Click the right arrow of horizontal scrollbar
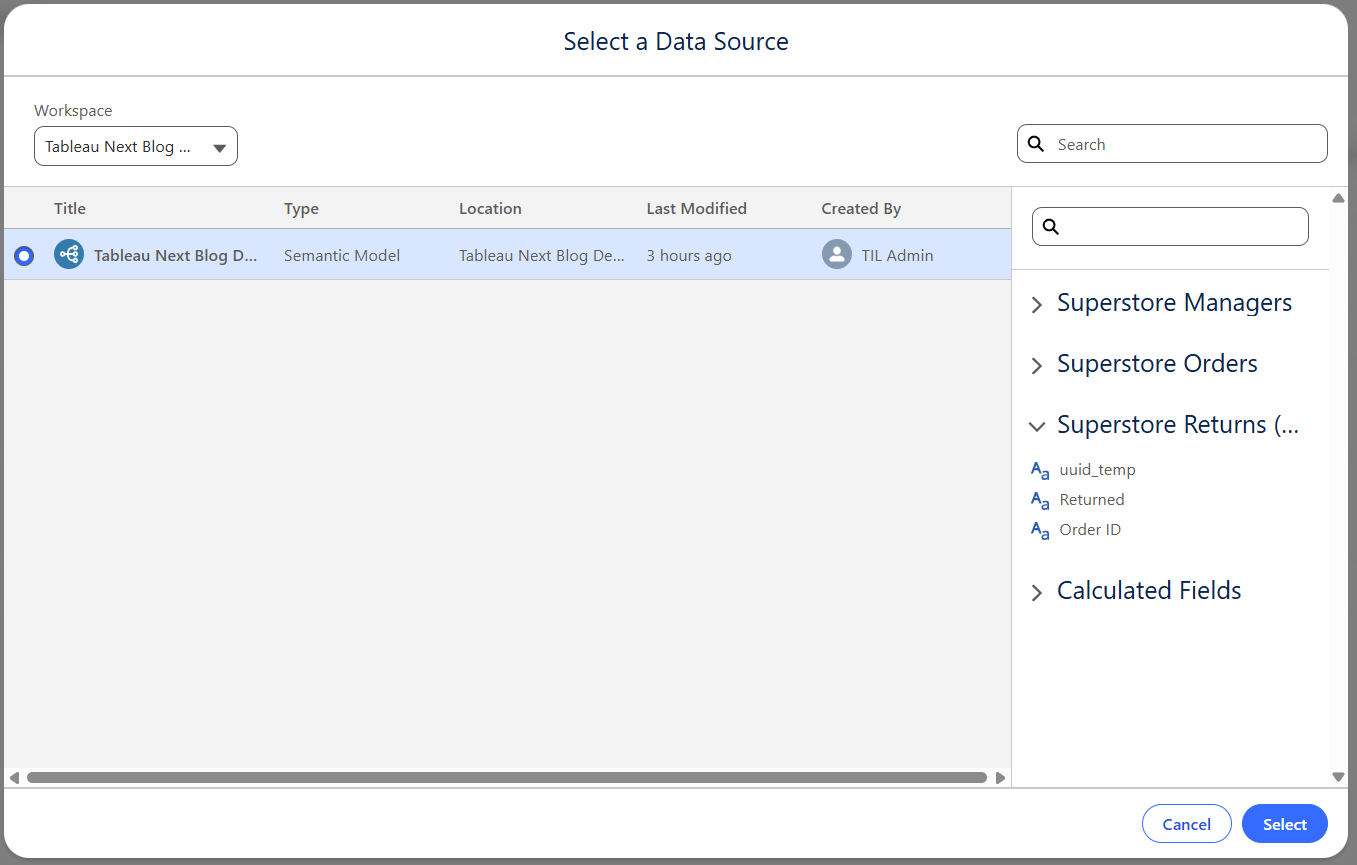Viewport: 1357px width, 865px height. tap(1000, 777)
